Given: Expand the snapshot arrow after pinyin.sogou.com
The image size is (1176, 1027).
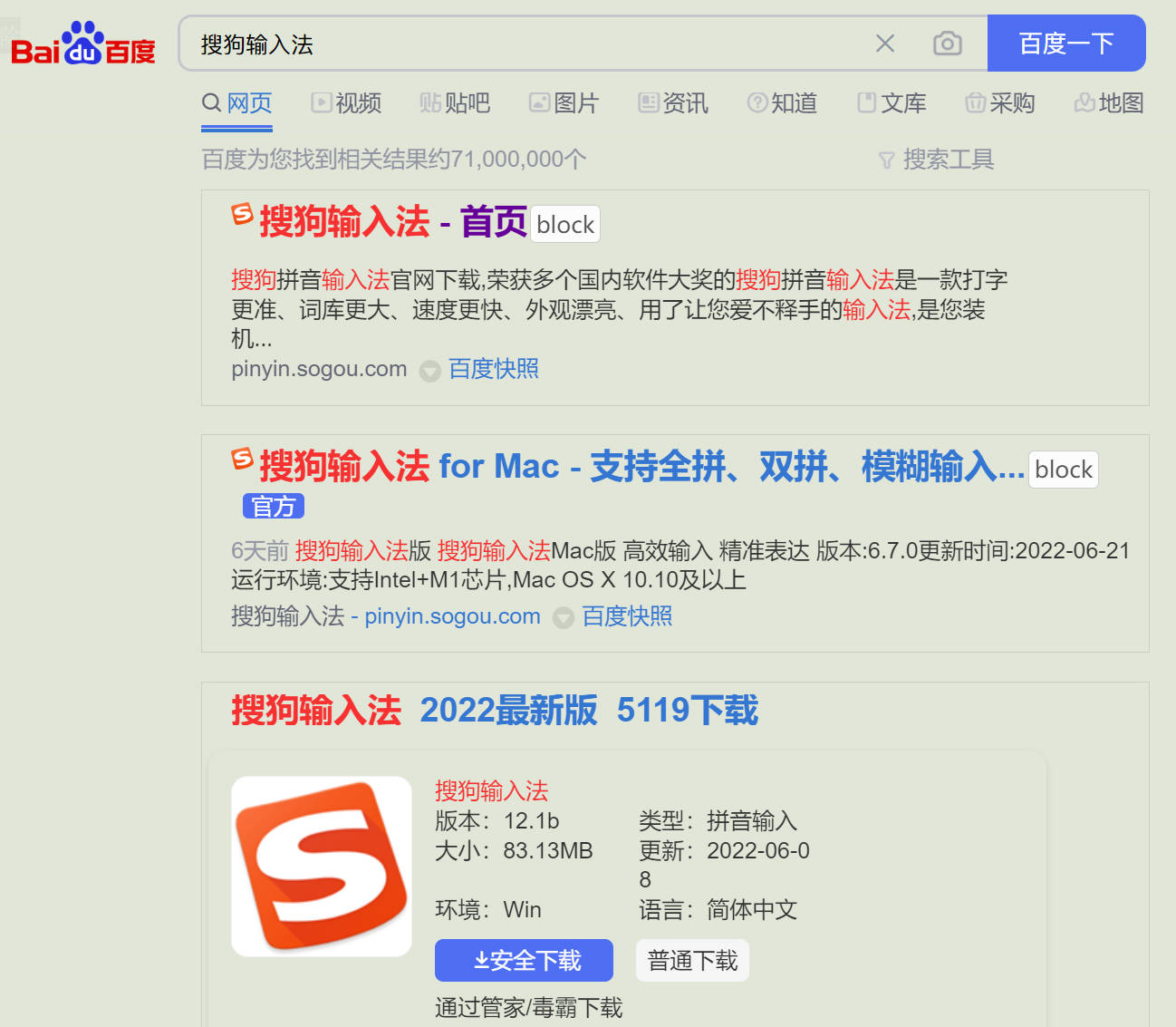Looking at the screenshot, I should [429, 371].
